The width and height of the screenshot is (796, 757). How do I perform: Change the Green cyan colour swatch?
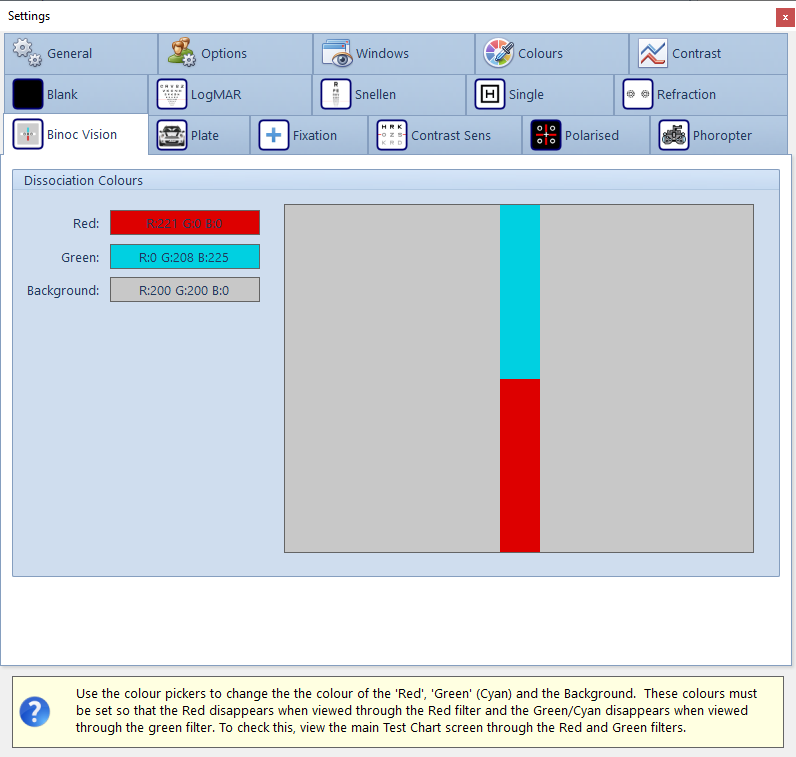tap(185, 257)
